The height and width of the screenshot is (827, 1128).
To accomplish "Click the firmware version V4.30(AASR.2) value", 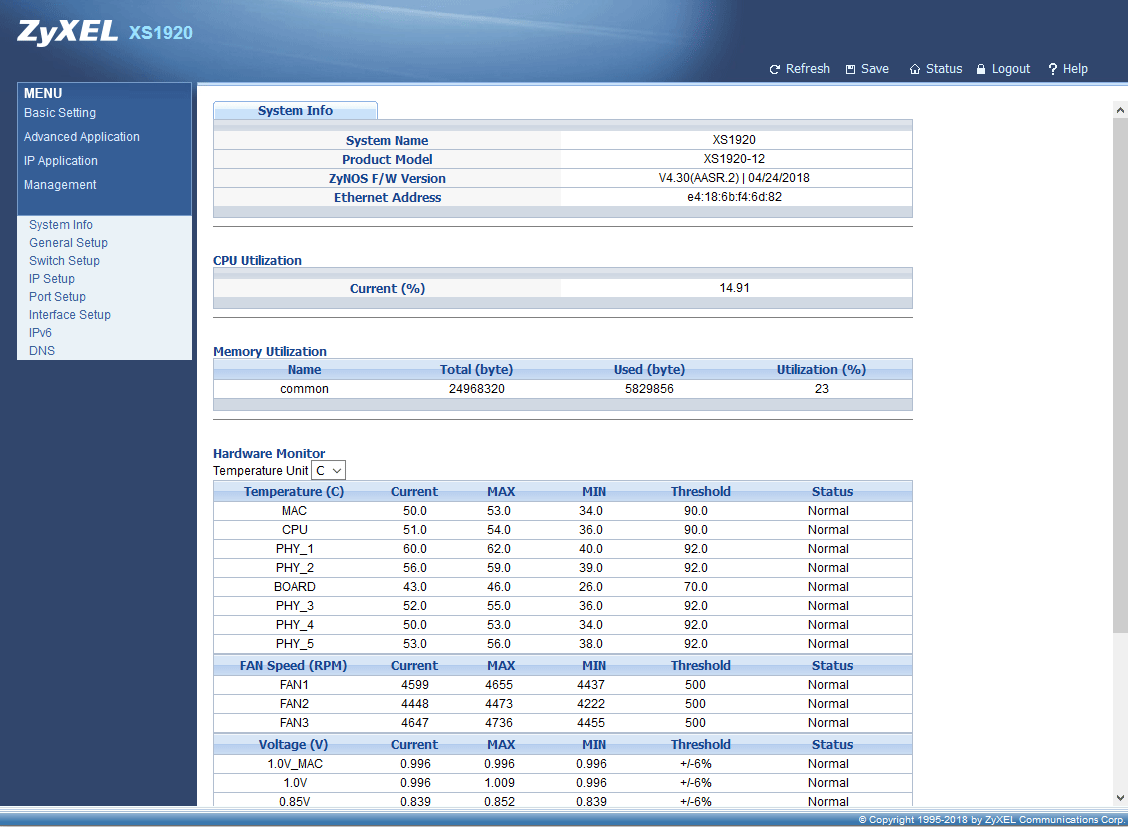I will click(734, 178).
